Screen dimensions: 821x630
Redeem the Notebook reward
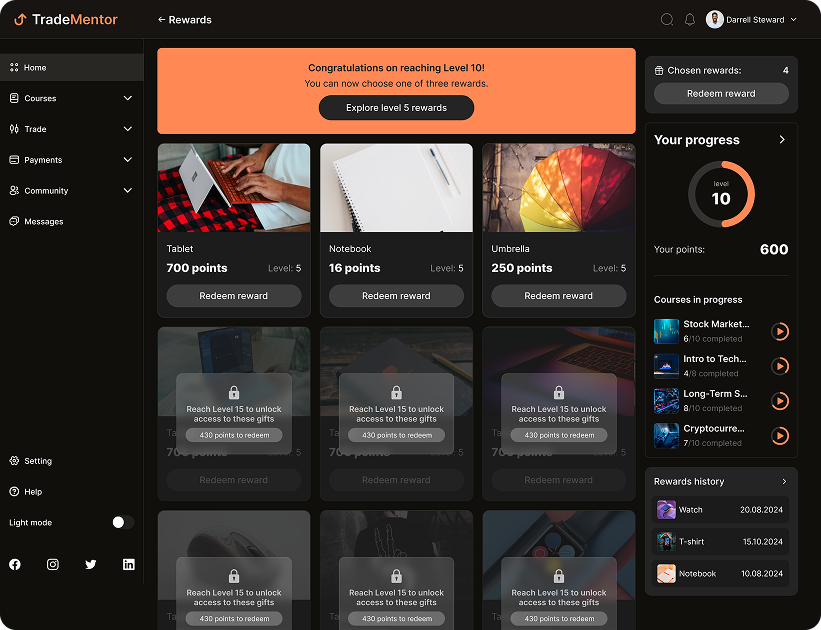[396, 296]
